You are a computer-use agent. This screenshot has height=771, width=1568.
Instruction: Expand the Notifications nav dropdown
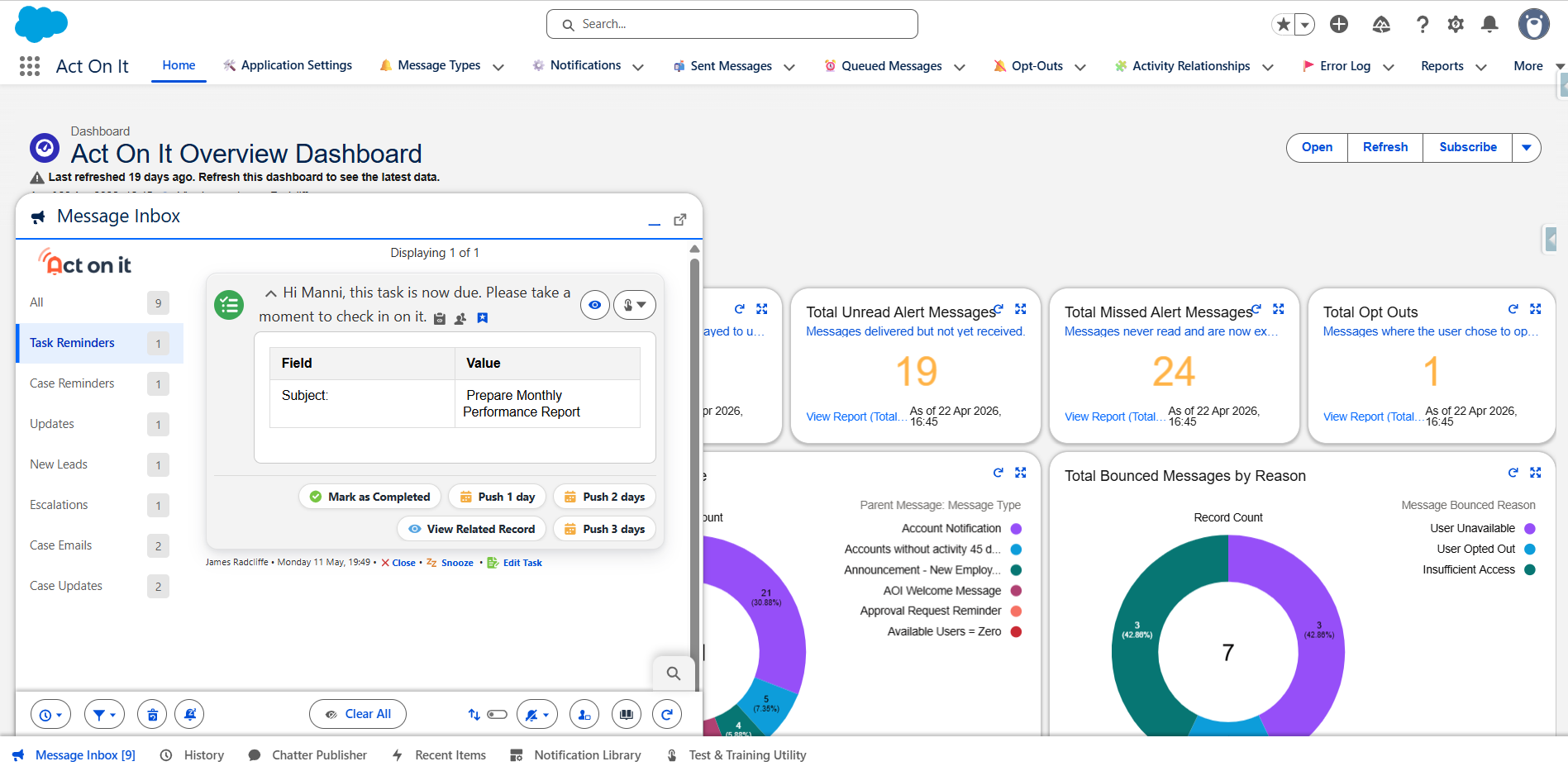pyautogui.click(x=638, y=67)
